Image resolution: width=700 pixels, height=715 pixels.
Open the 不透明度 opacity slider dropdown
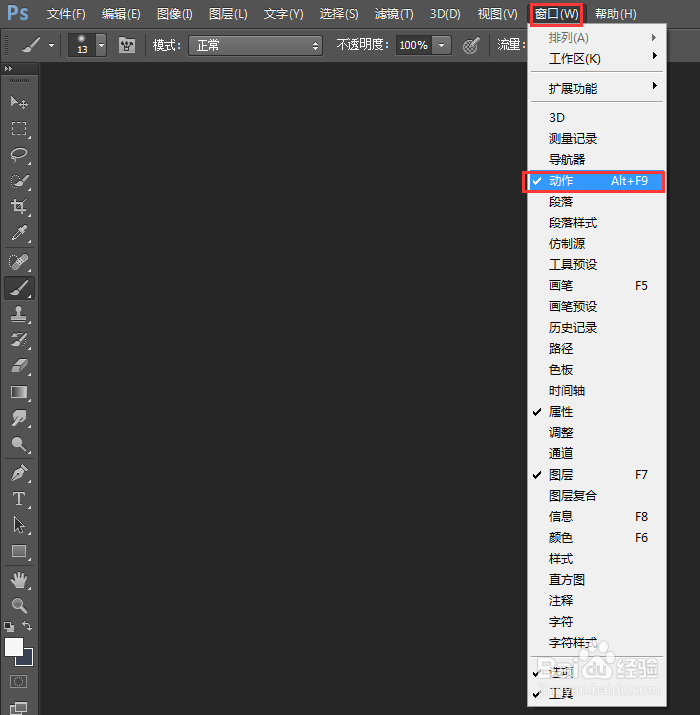pyautogui.click(x=441, y=45)
